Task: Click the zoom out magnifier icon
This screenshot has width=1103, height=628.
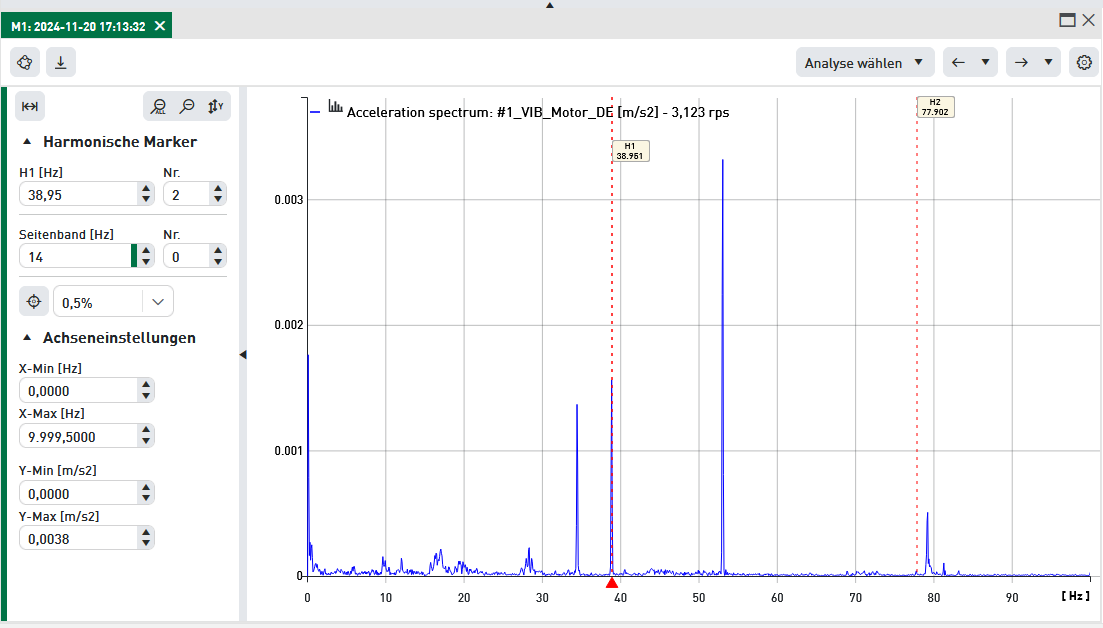Action: (187, 107)
